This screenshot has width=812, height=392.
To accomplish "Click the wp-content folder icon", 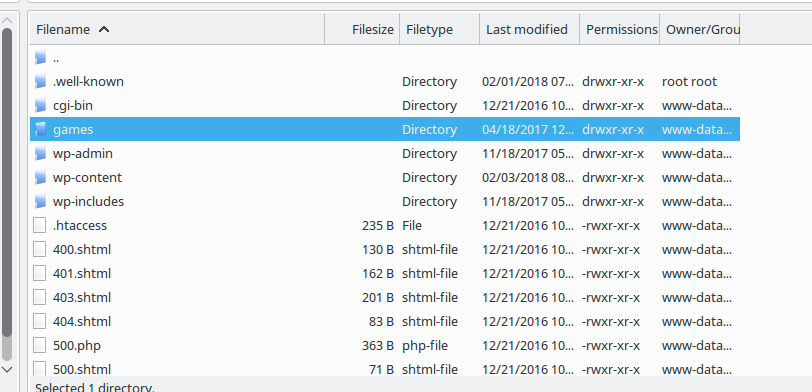I will 40,177.
